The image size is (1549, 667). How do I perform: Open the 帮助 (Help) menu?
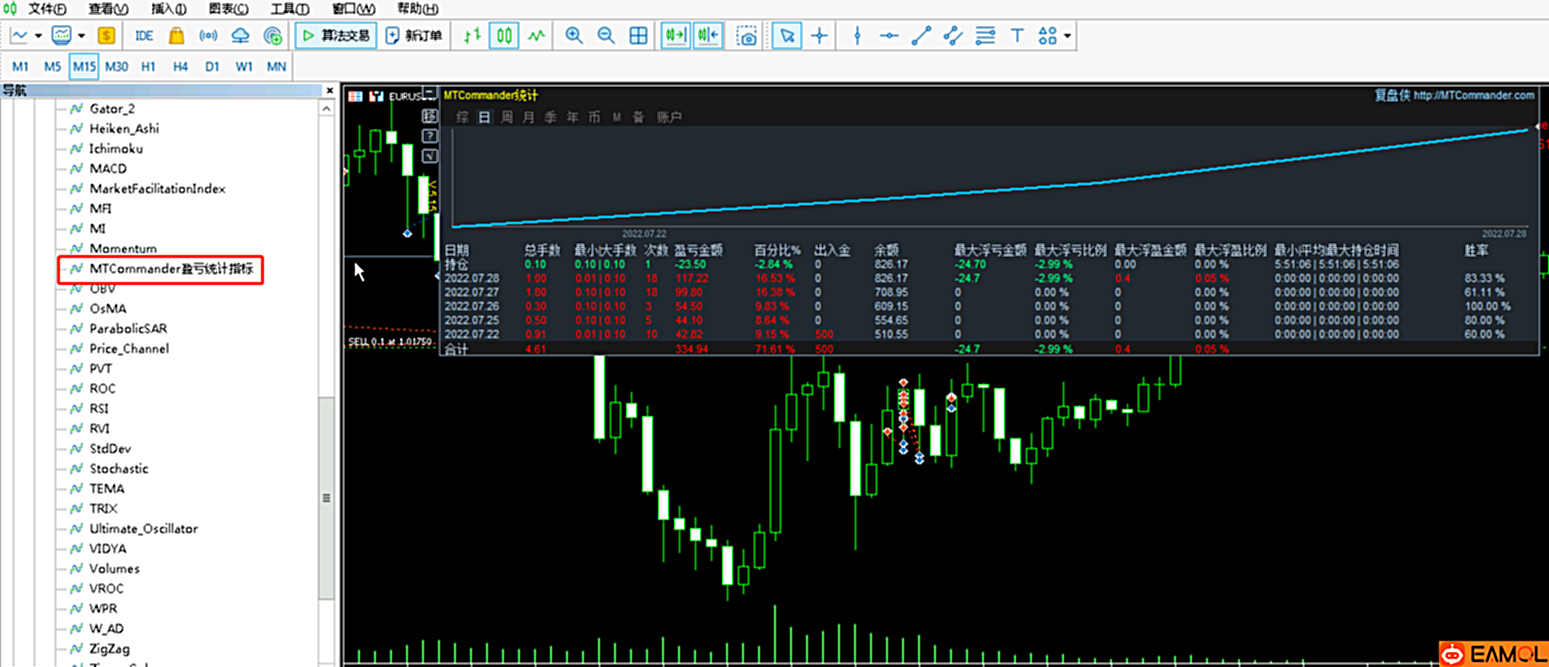click(x=416, y=9)
